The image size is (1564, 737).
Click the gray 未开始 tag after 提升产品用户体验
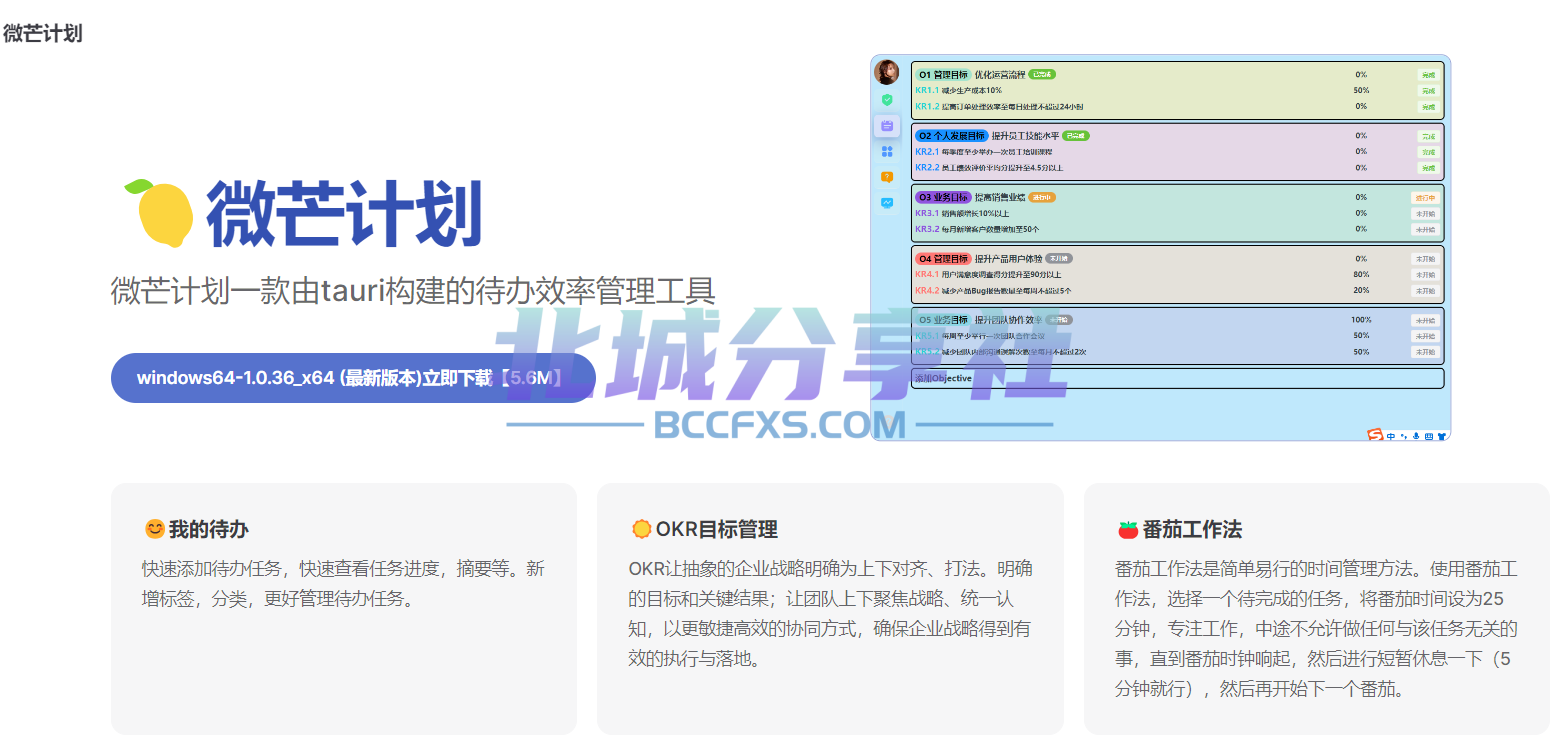pos(1059,258)
